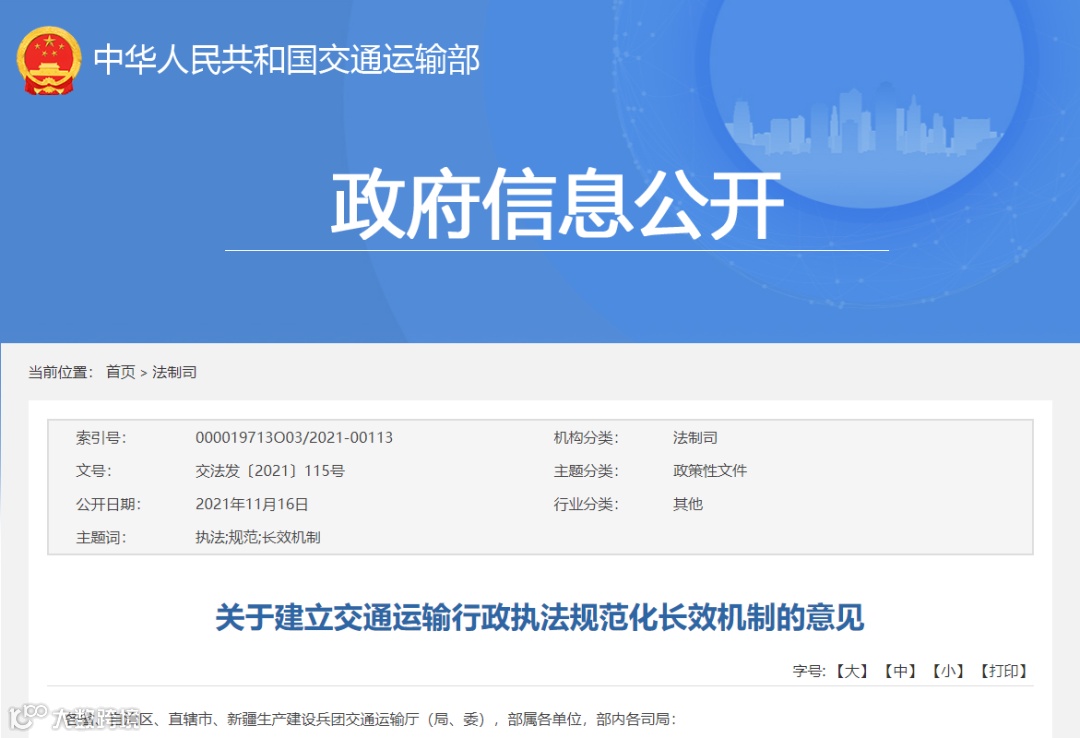The height and width of the screenshot is (738, 1080).
Task: Click the 字号 label
Action: [x=809, y=671]
